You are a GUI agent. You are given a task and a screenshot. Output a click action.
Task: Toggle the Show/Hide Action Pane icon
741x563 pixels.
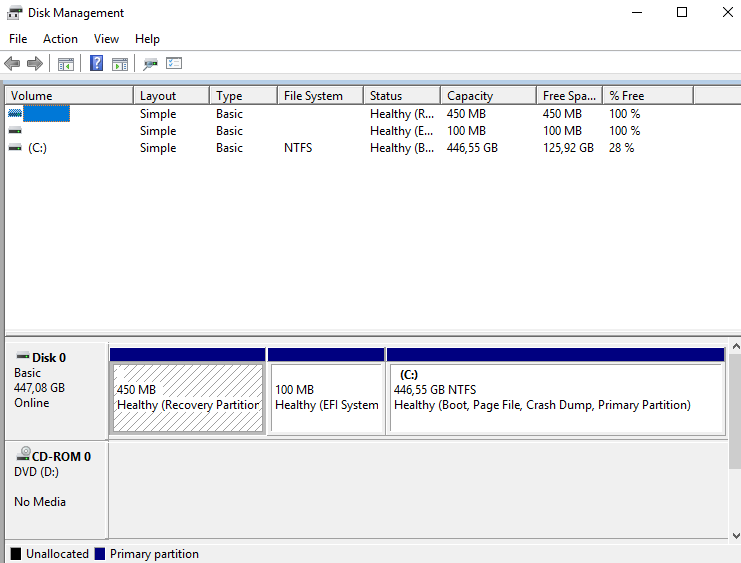(x=120, y=64)
